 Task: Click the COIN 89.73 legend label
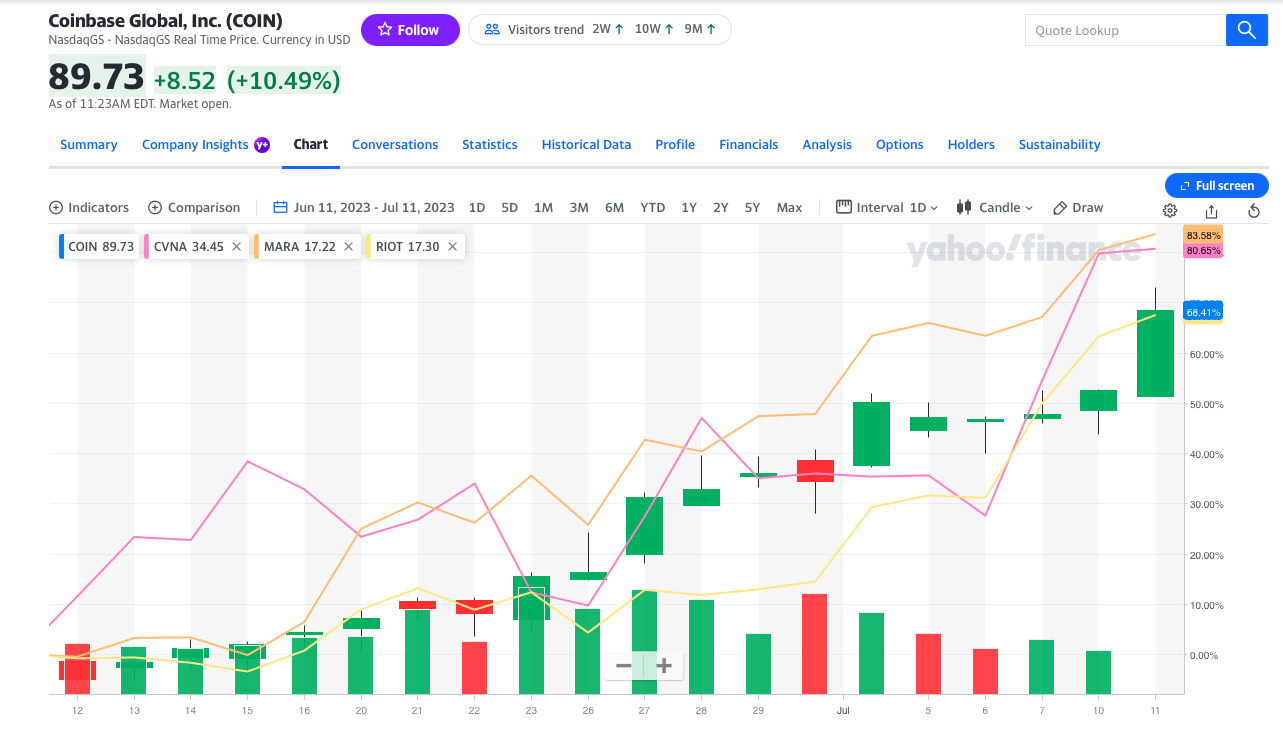(x=101, y=246)
